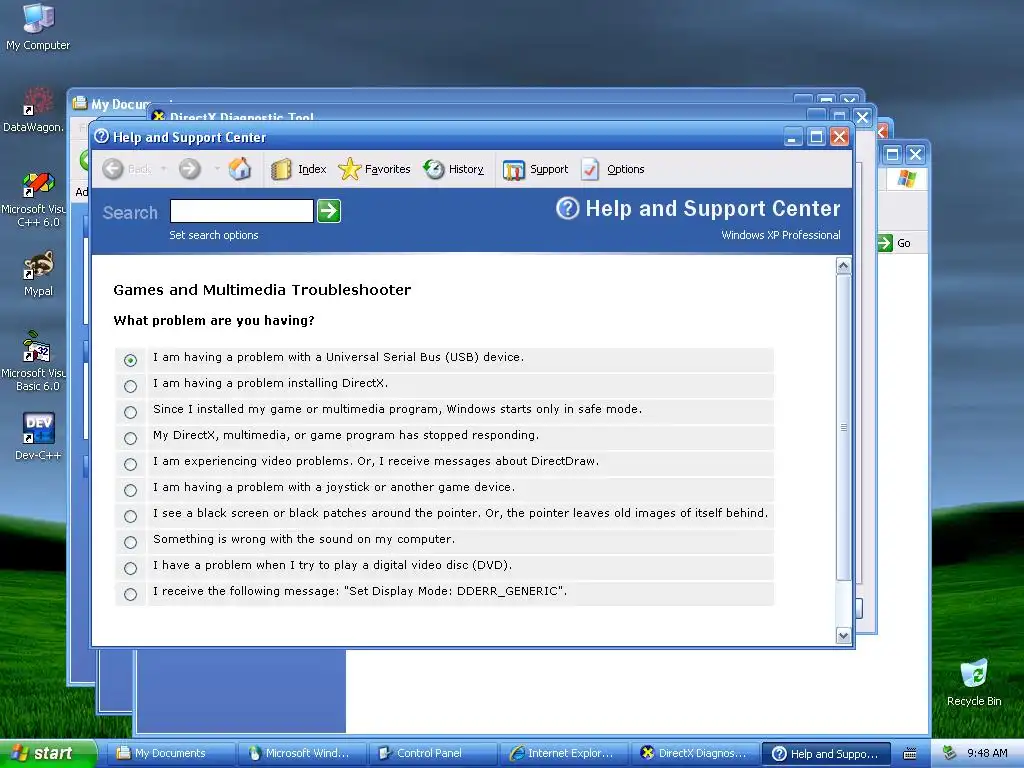
Task: Click Set search options link
Action: click(214, 235)
